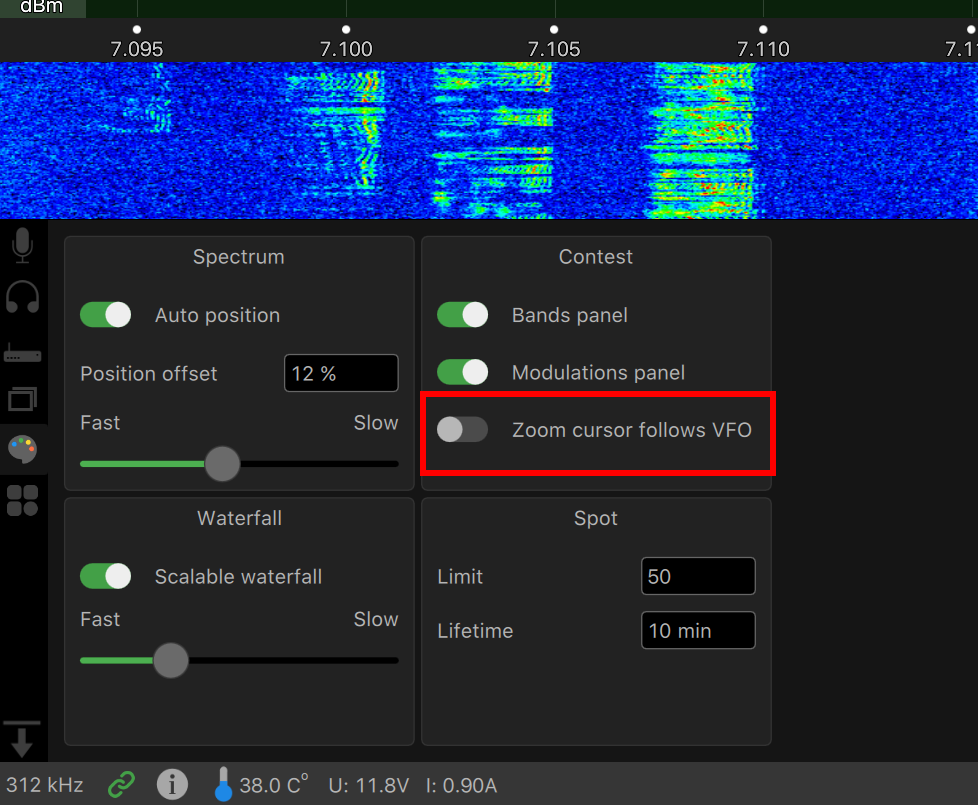
Task: Click the Lifetime 10 min field
Action: click(x=698, y=630)
